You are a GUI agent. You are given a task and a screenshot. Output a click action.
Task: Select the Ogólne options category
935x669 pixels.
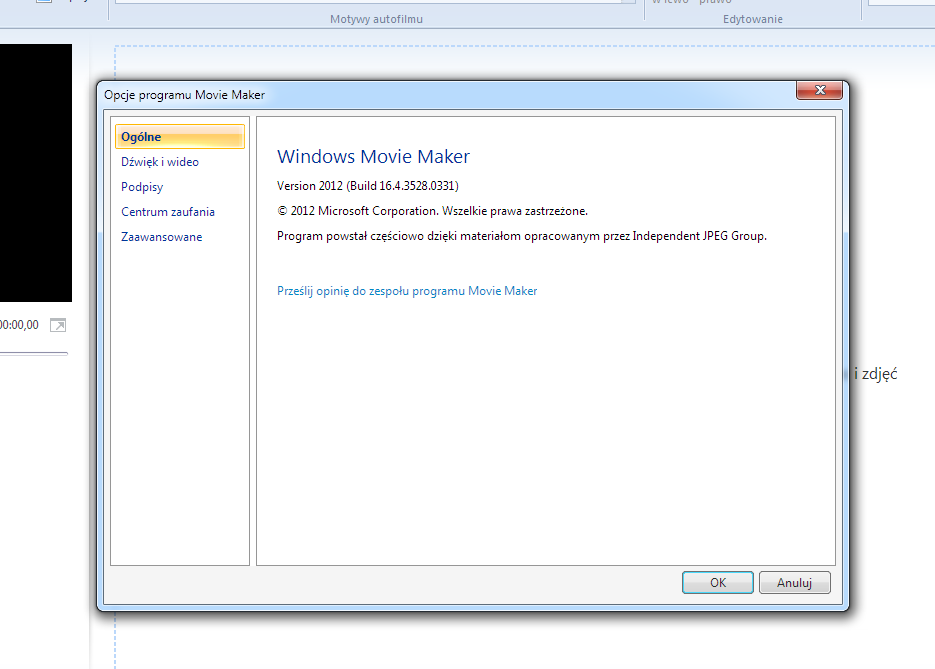tap(179, 137)
